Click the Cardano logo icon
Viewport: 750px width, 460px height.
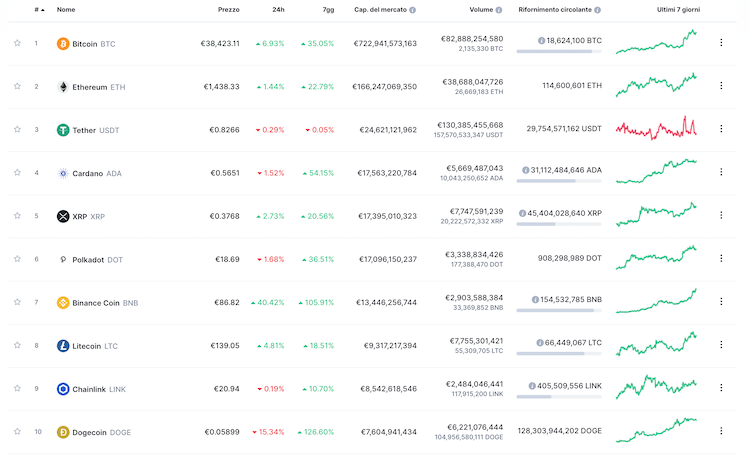point(63,173)
